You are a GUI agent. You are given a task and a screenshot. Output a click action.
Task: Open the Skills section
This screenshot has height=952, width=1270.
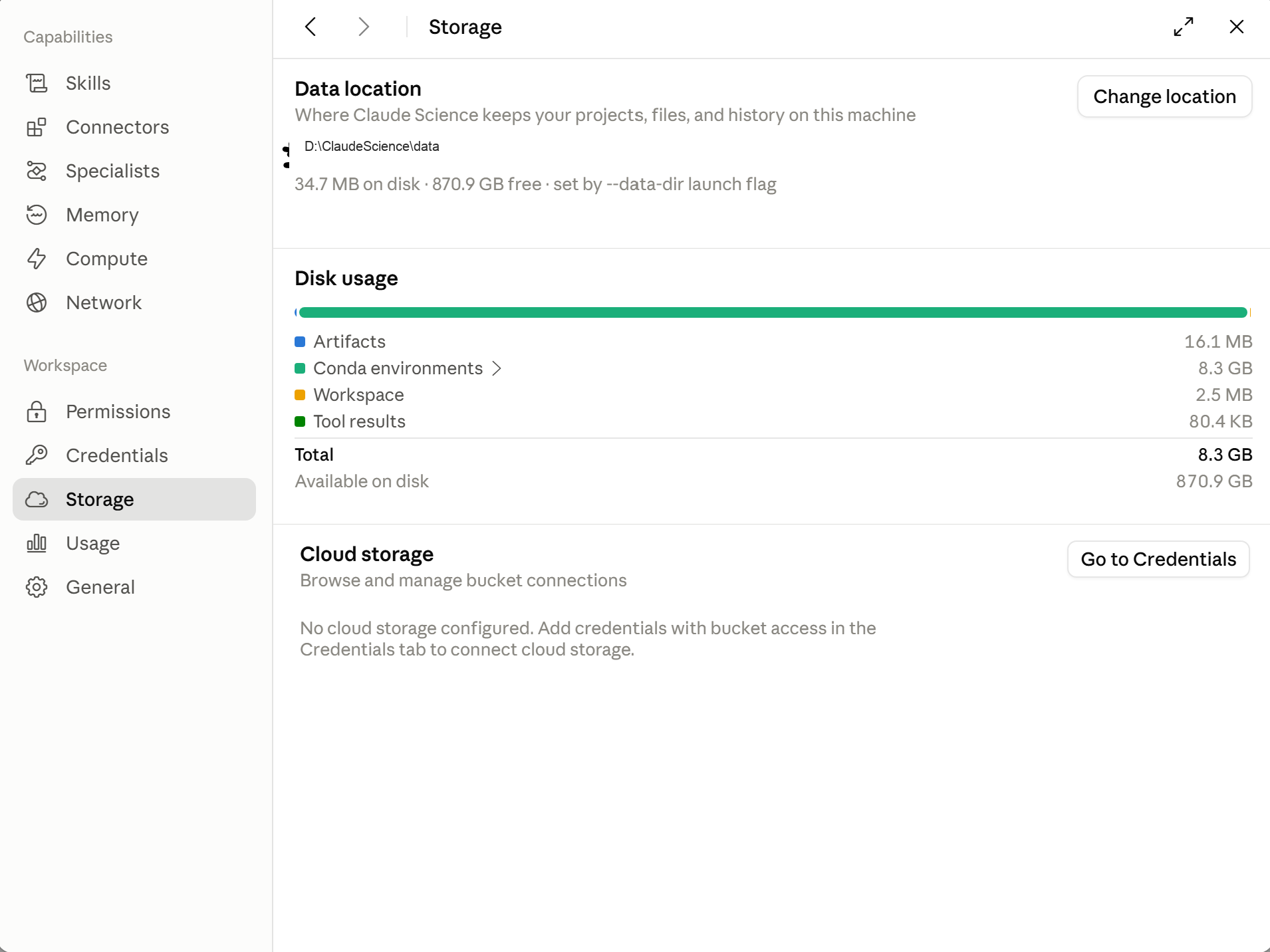(134, 83)
